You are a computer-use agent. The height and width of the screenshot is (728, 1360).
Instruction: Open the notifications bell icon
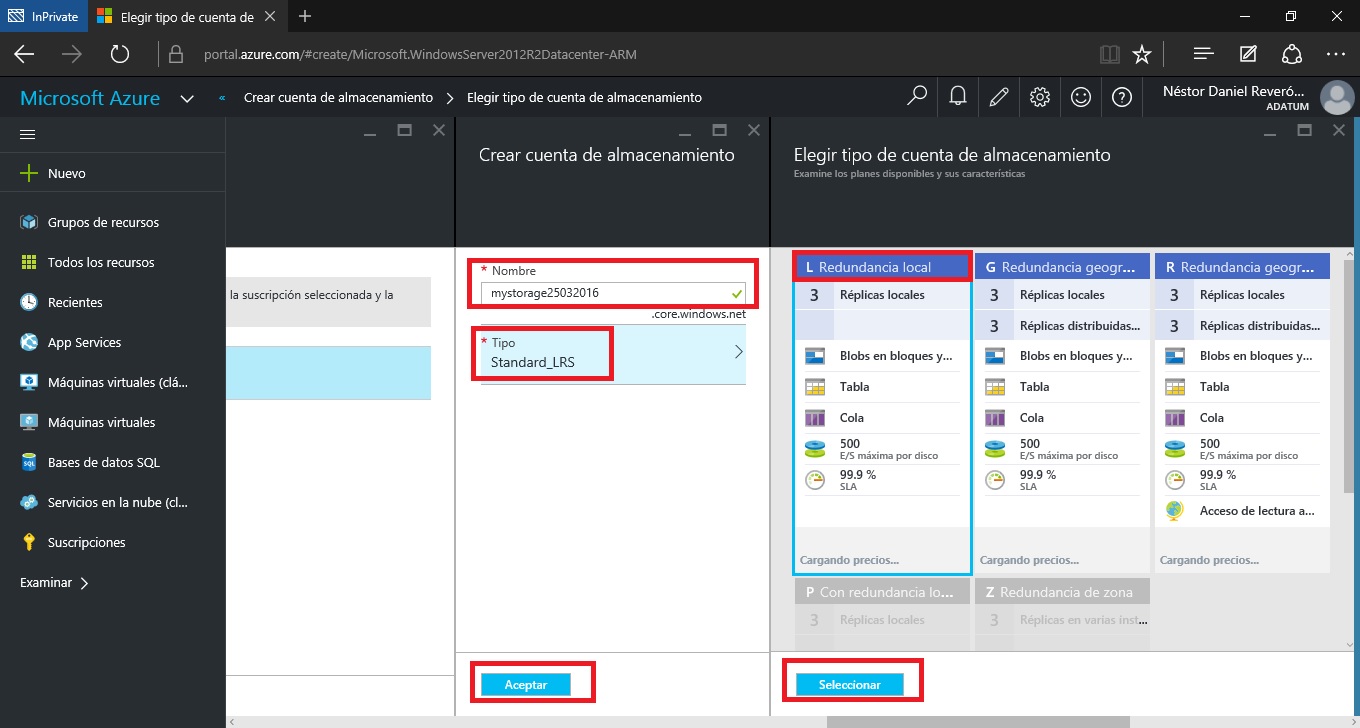tap(957, 97)
